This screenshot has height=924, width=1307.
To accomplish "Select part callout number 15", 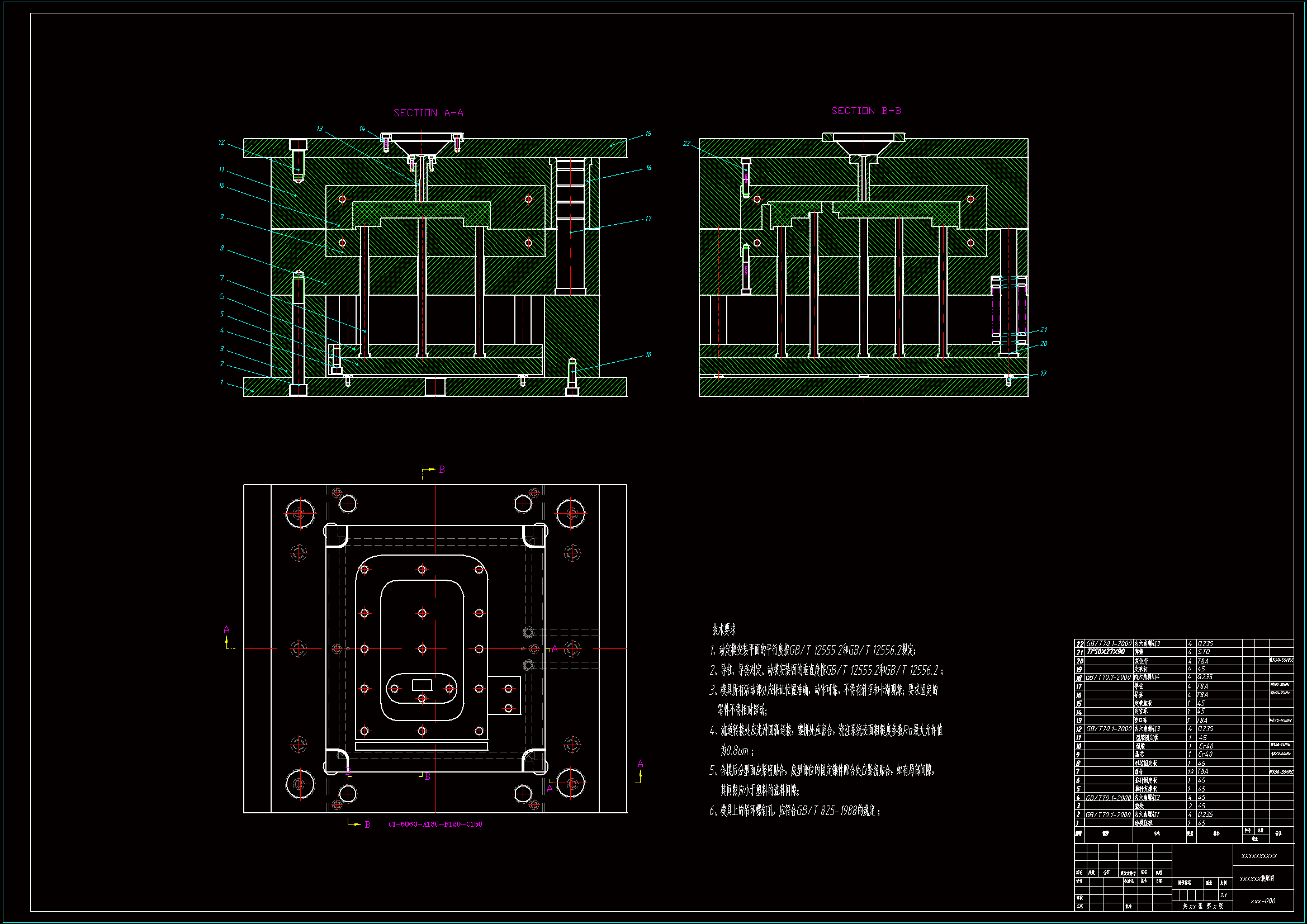I will point(648,134).
